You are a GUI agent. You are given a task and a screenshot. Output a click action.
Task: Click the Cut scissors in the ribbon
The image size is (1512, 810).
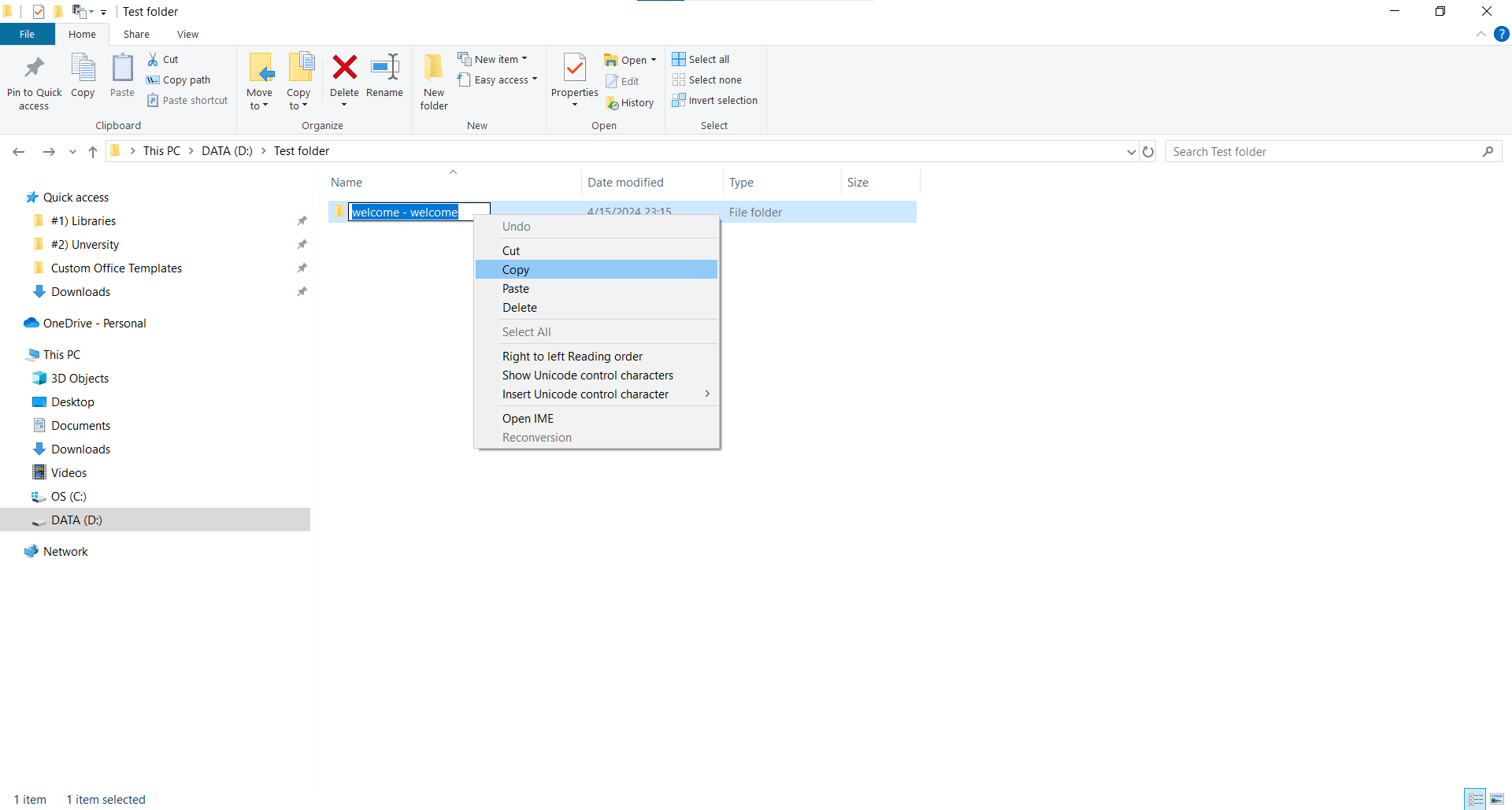pyautogui.click(x=153, y=59)
